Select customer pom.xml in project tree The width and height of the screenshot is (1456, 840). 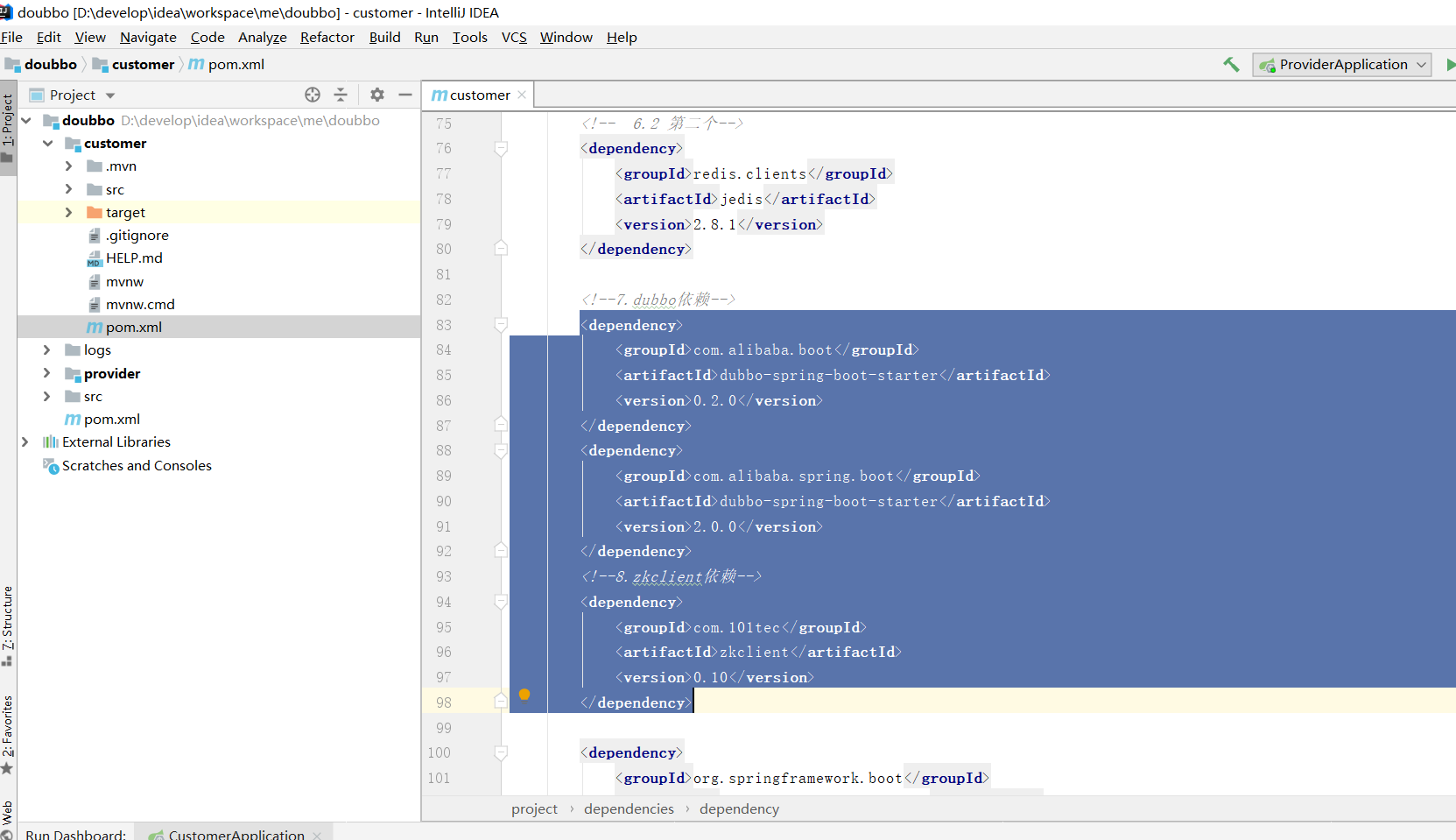134,328
